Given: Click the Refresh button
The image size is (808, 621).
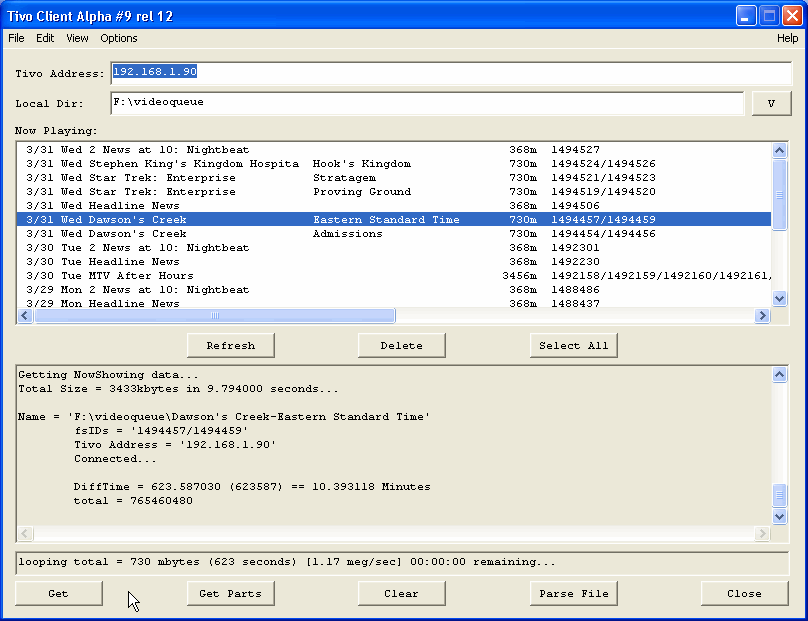Looking at the screenshot, I should [231, 345].
